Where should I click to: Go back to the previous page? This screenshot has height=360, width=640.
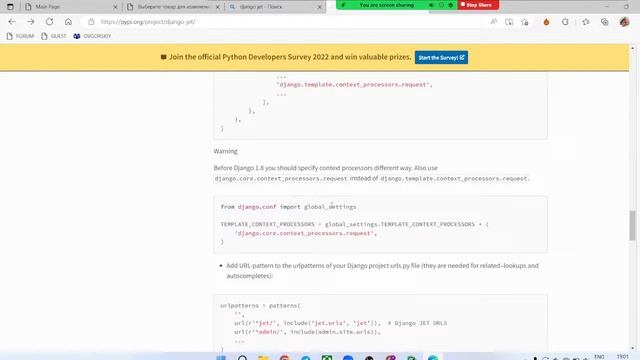tap(12, 22)
